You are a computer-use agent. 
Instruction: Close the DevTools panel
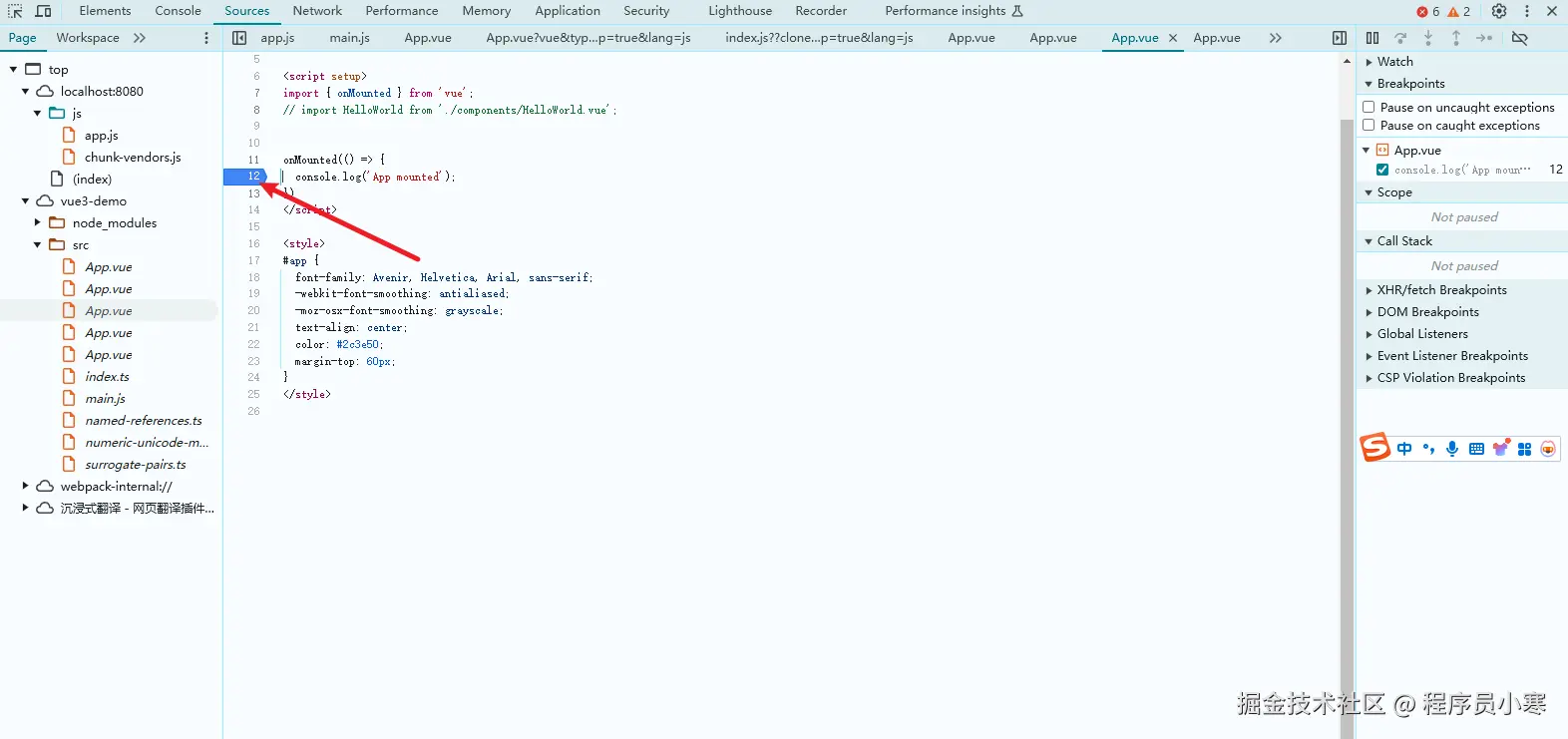coord(1552,11)
